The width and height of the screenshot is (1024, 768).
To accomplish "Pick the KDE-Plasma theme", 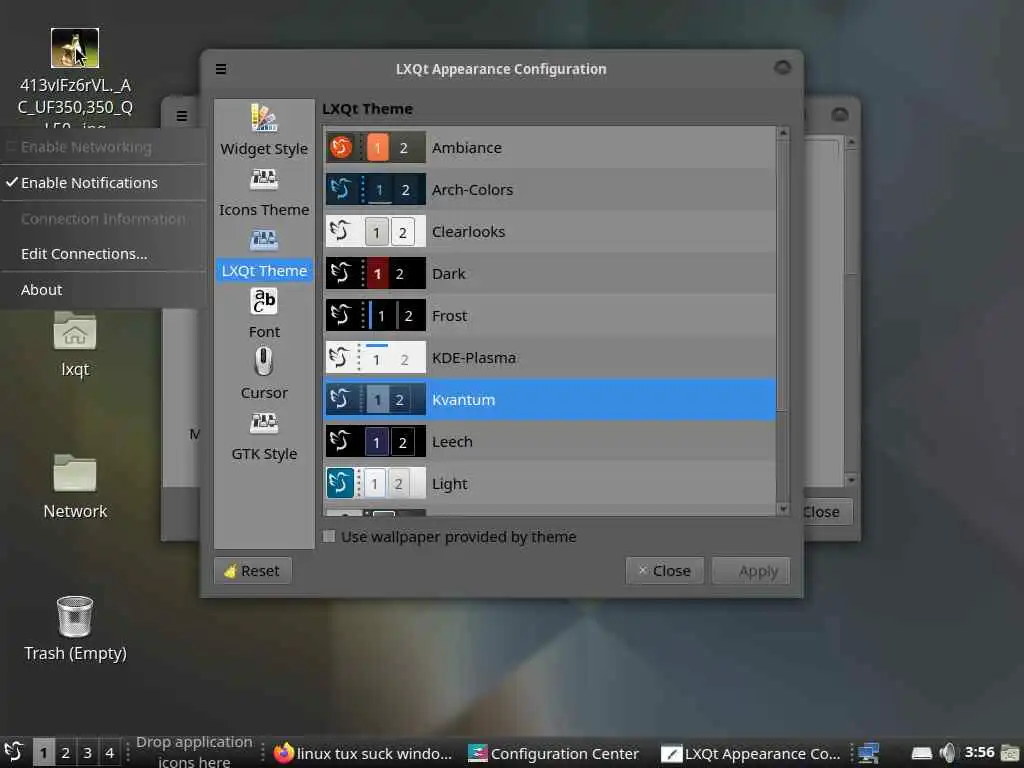I will click(x=550, y=358).
